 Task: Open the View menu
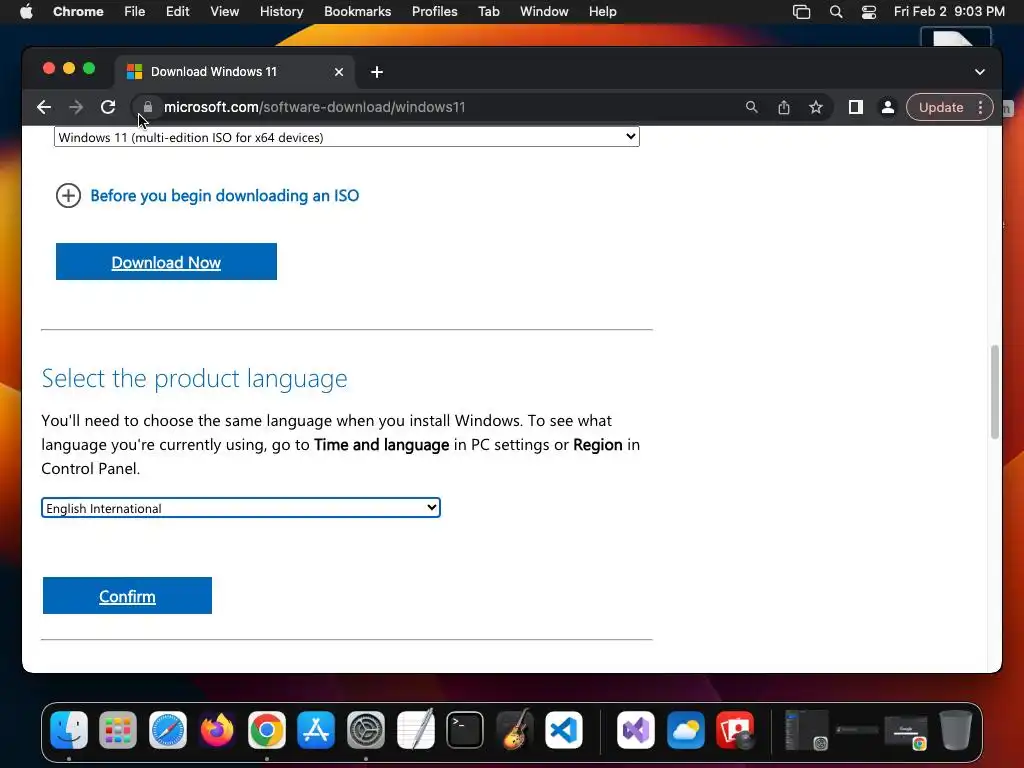224,12
